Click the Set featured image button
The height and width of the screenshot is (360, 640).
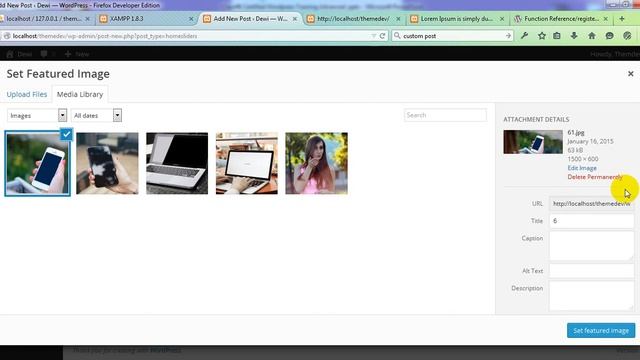(x=601, y=331)
